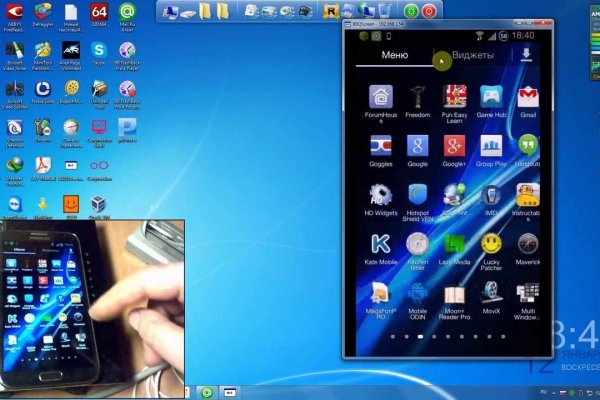The image size is (600, 400).
Task: Click the phone webcam video preview
Action: coord(92,303)
